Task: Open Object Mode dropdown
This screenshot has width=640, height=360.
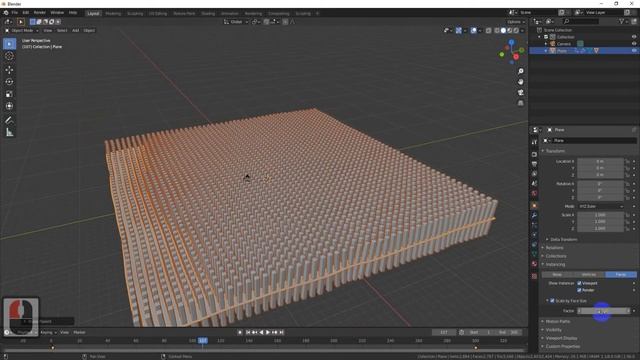Action: (x=22, y=30)
